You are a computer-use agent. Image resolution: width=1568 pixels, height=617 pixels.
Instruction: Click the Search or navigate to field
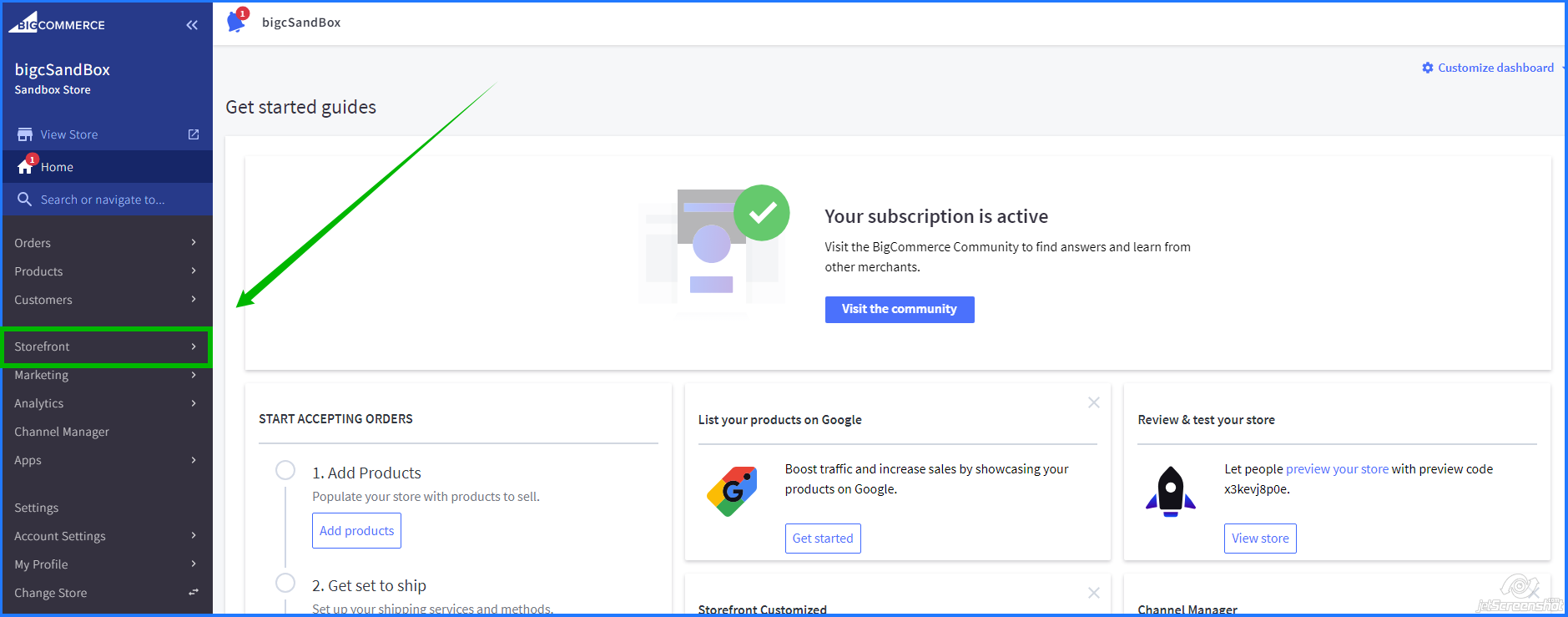click(x=103, y=200)
